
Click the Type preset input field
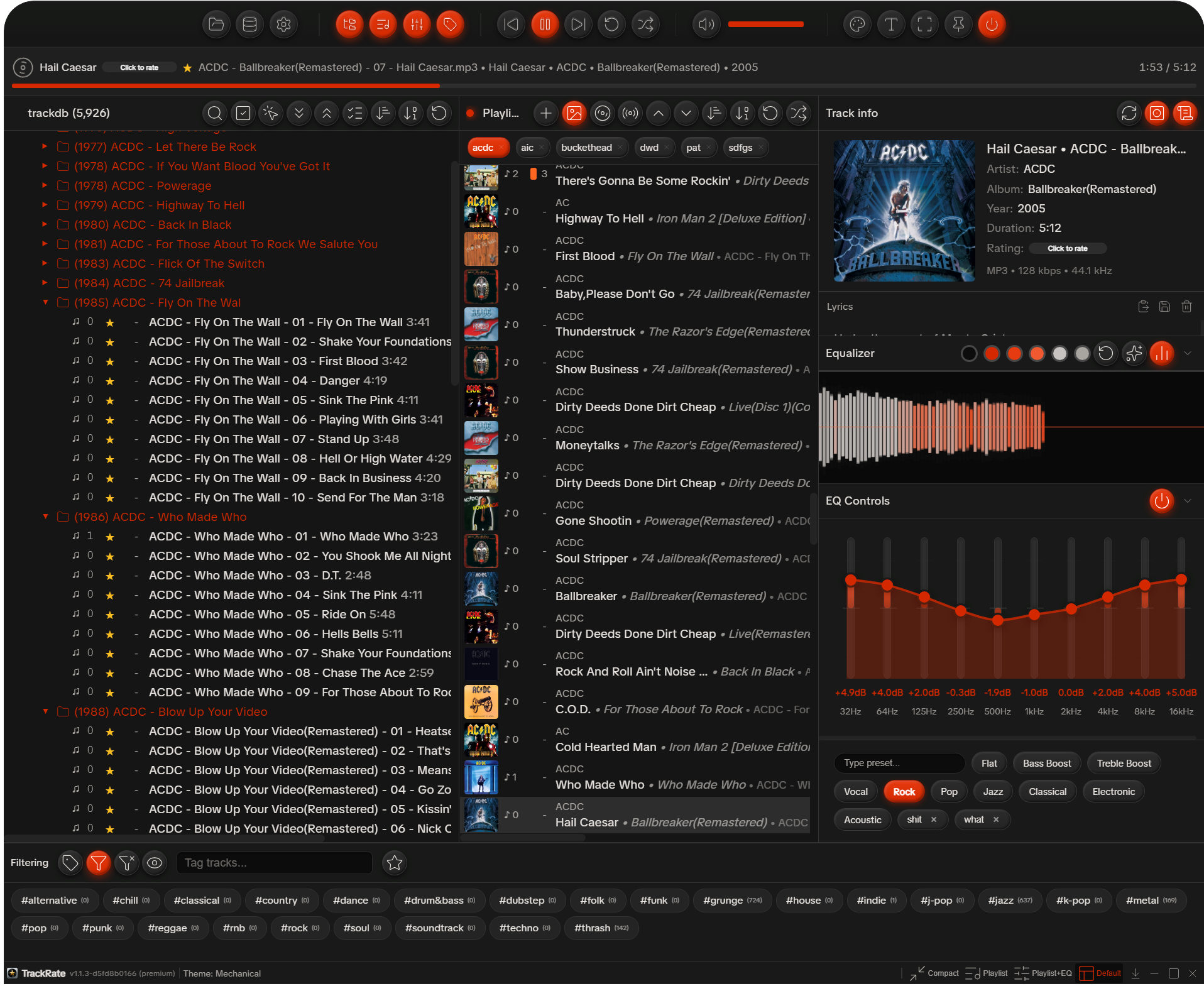pyautogui.click(x=899, y=763)
